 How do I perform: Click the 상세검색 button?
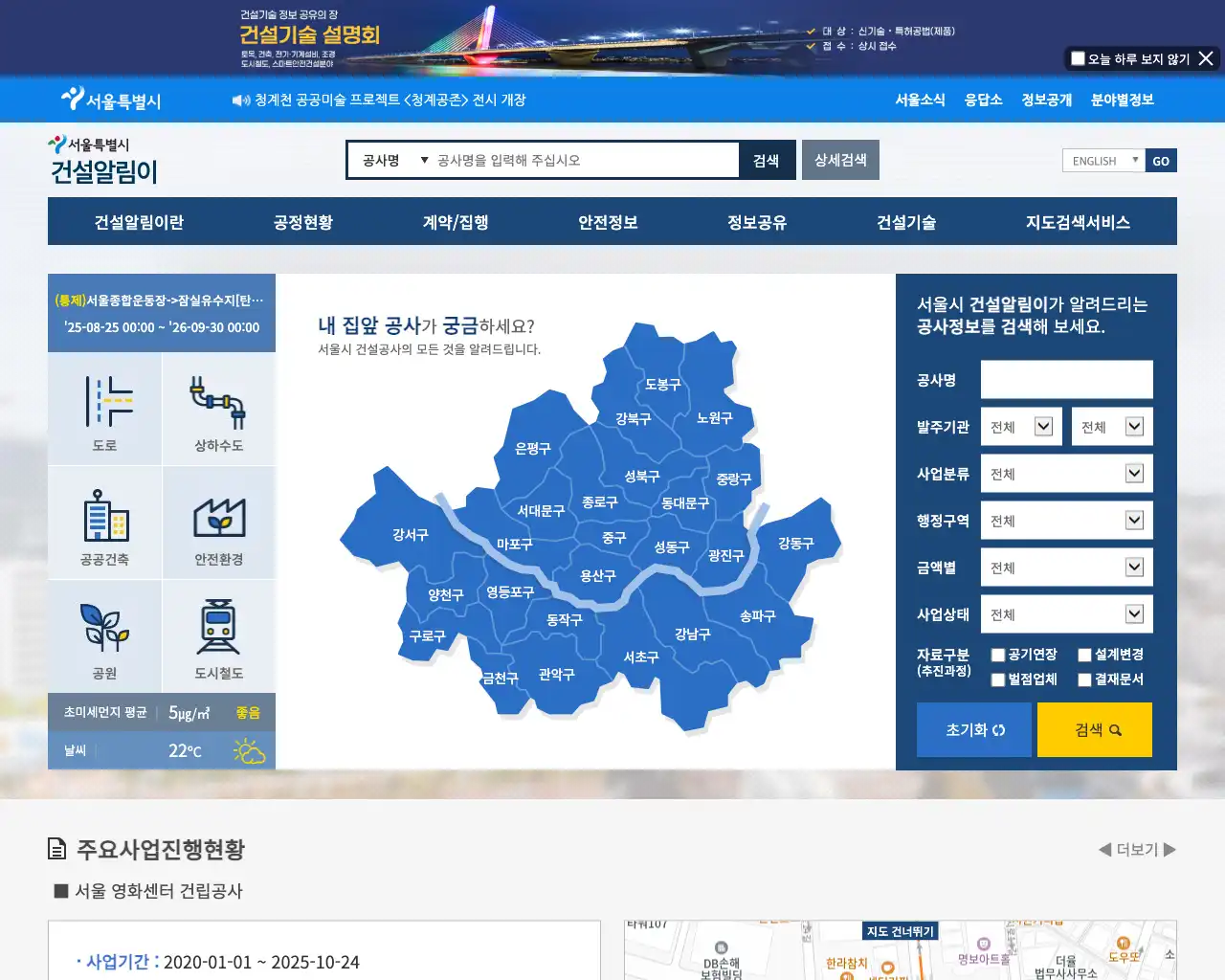(x=840, y=160)
